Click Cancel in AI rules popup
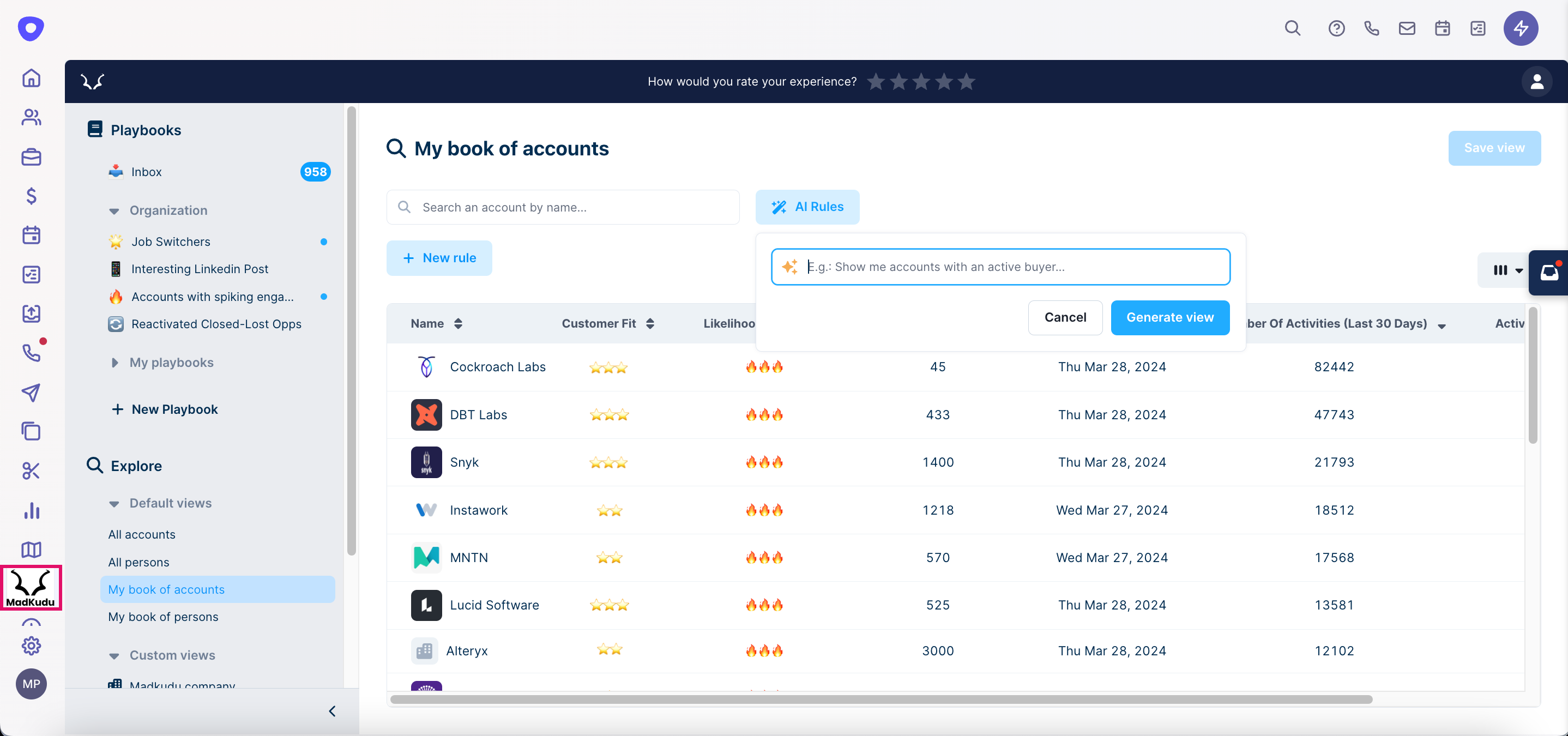The width and height of the screenshot is (1568, 736). (1065, 317)
